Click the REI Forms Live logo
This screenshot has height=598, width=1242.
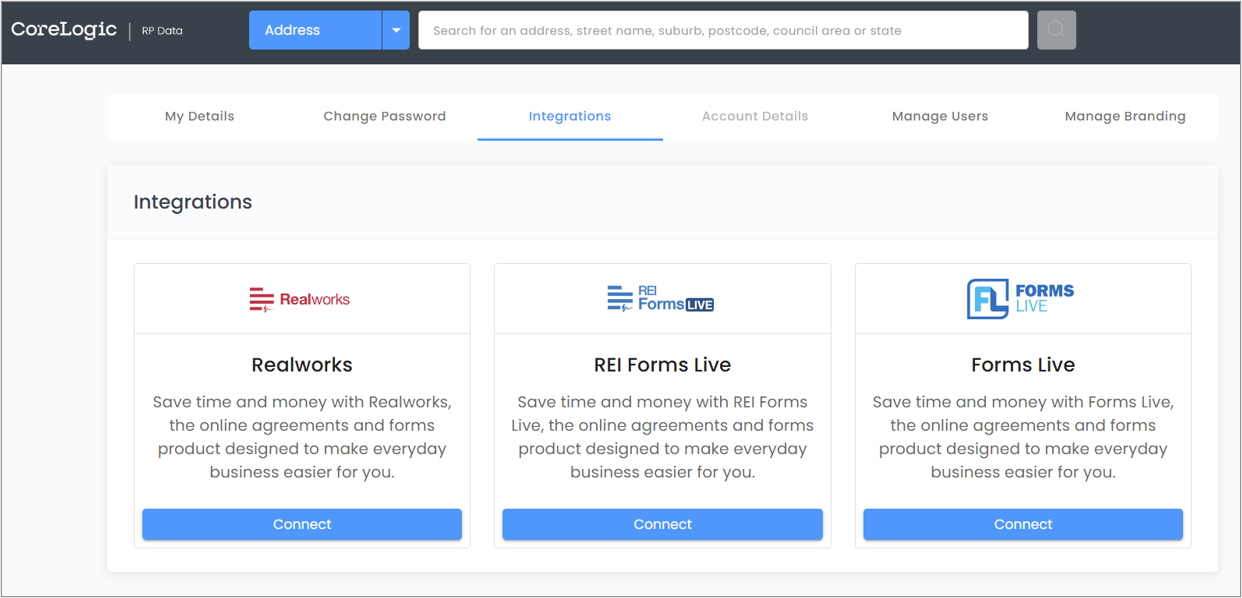tap(661, 299)
